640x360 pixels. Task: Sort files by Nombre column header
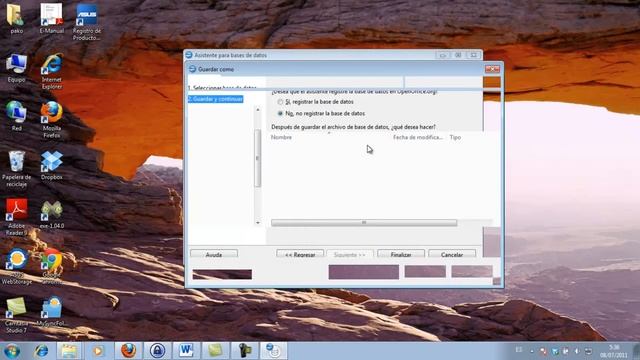281,137
